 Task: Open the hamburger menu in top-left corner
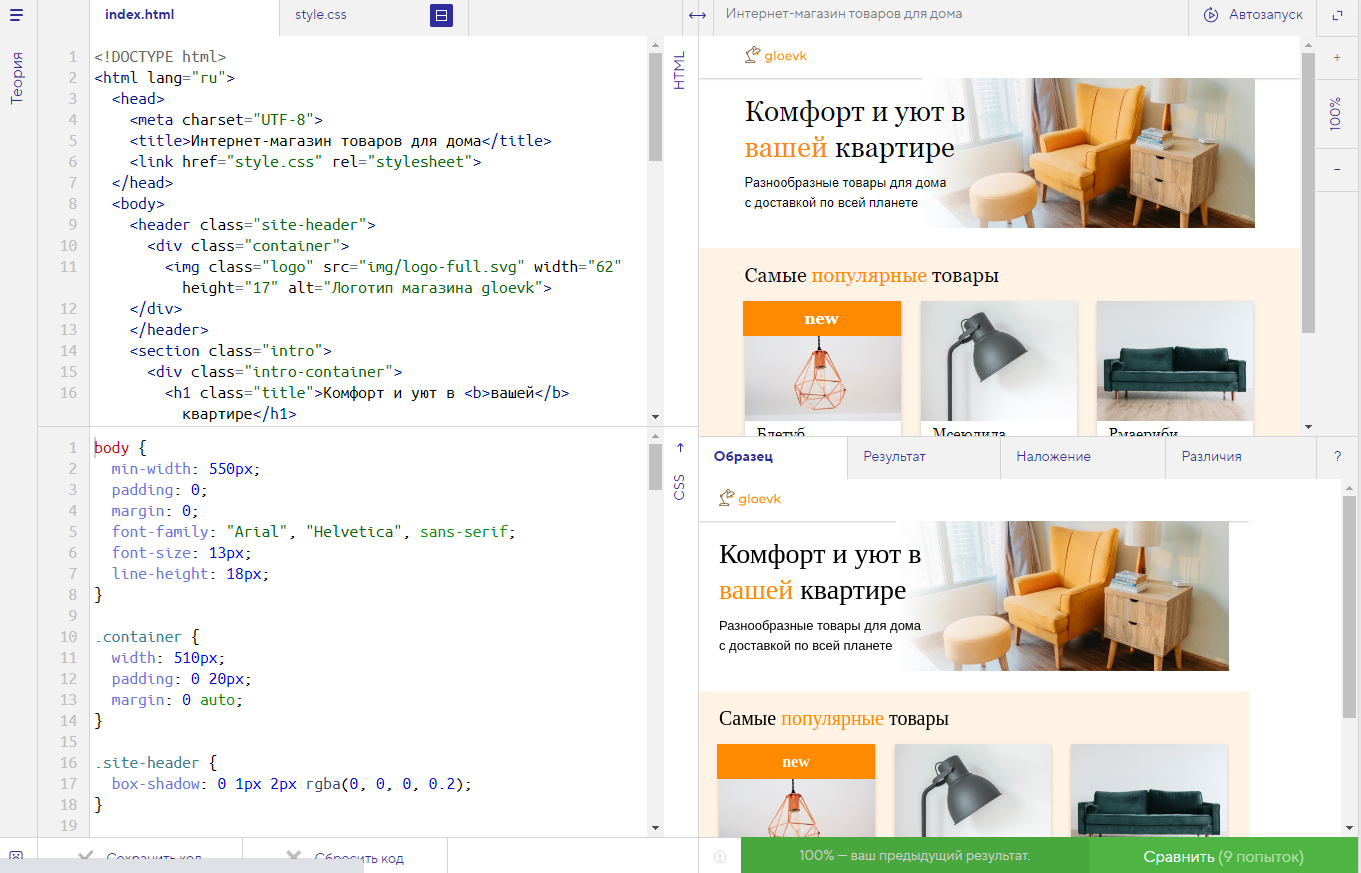[x=16, y=15]
